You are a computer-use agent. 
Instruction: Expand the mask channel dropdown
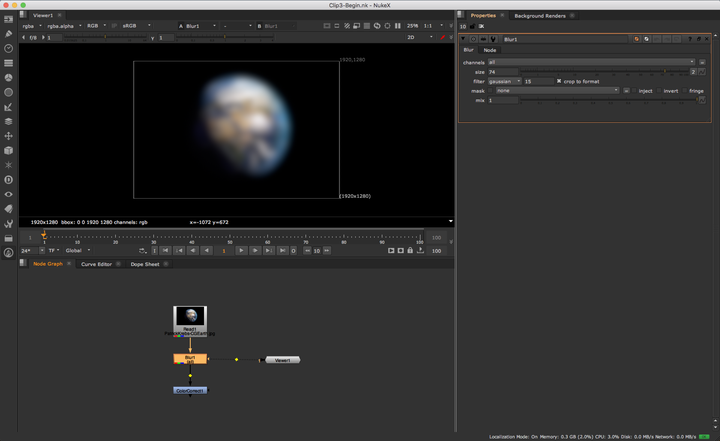pos(556,90)
